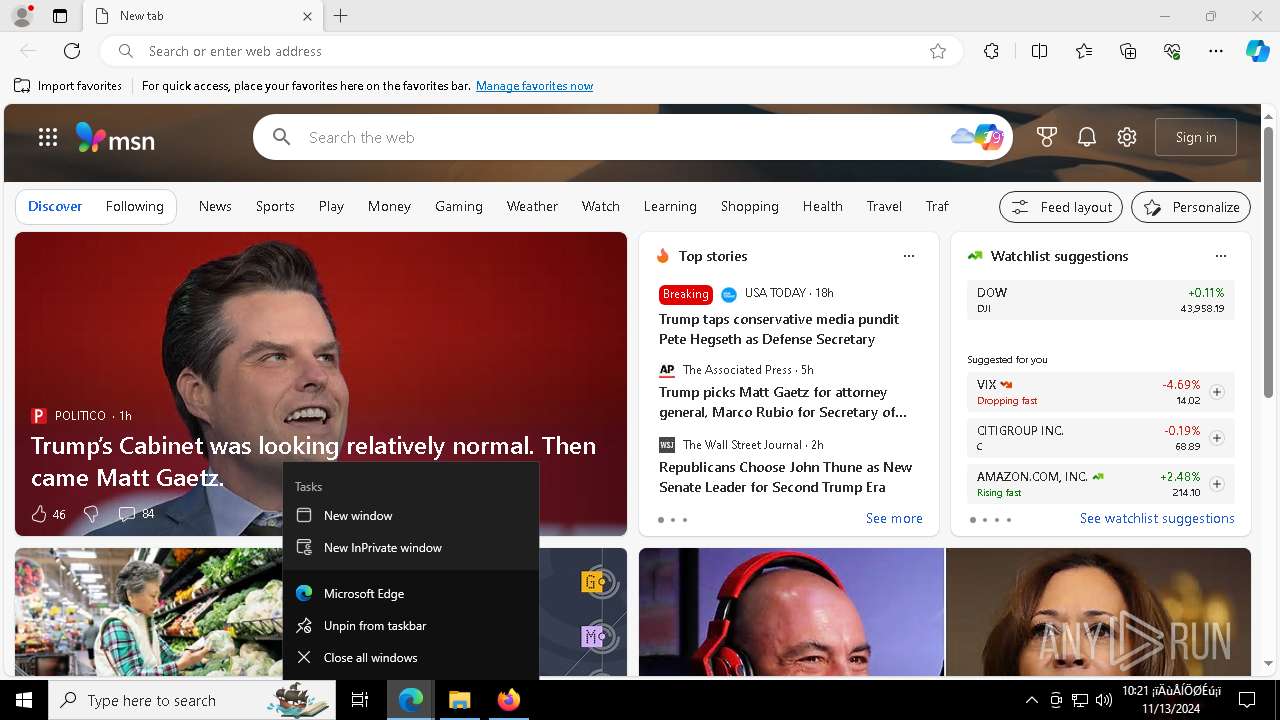Open Favorites hub icon

(1084, 51)
